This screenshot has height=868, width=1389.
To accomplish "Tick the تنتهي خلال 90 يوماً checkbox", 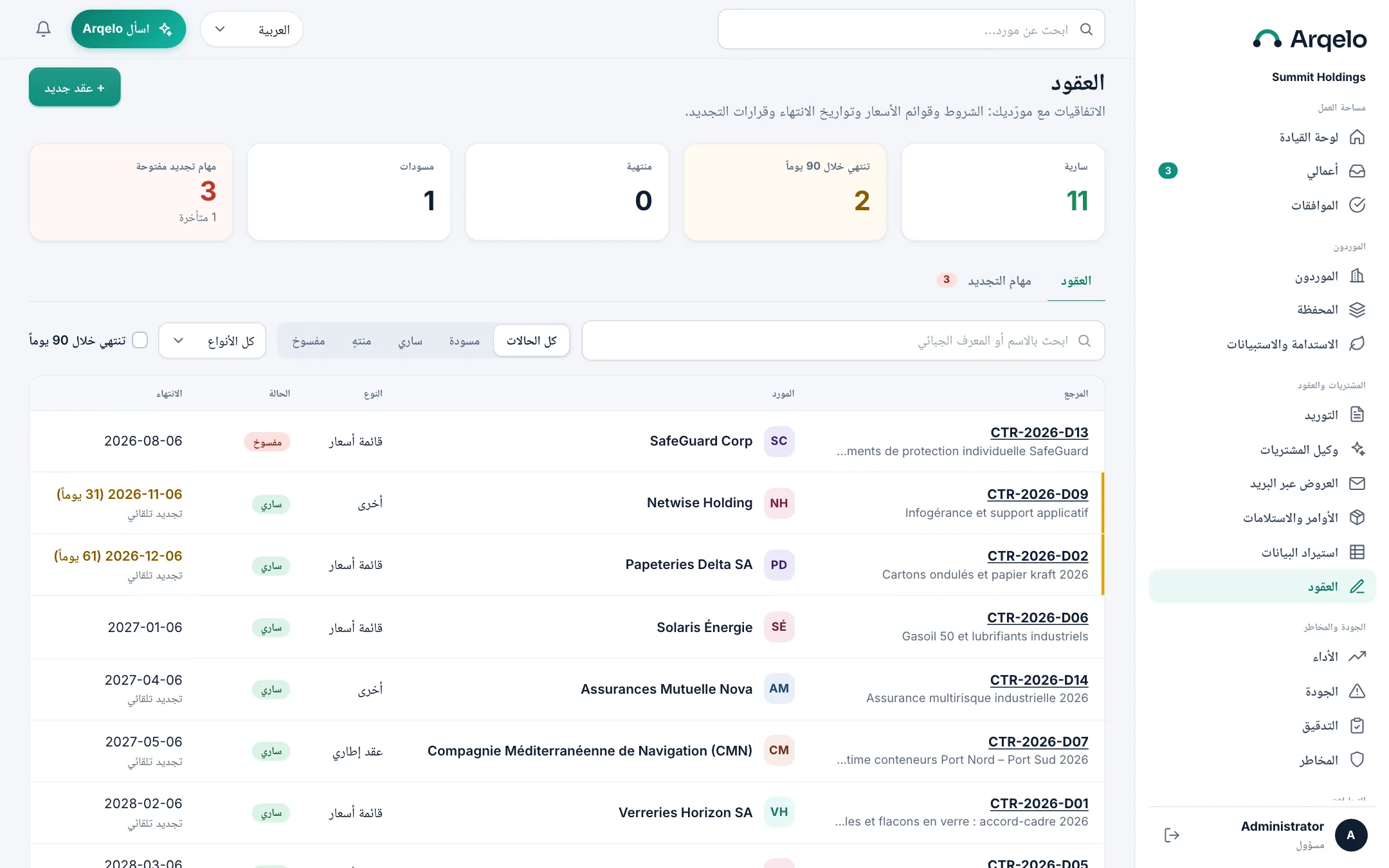I will 140,340.
